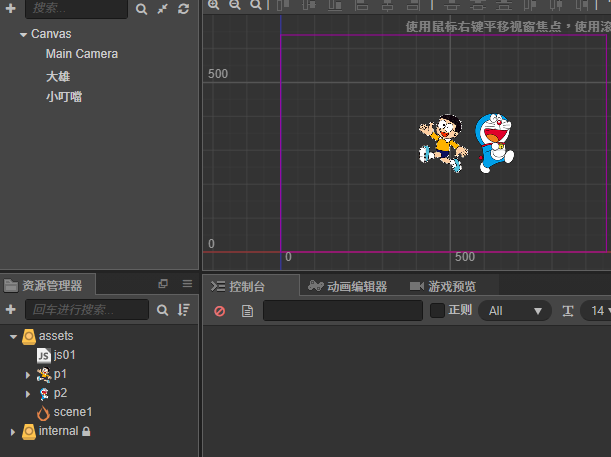This screenshot has width=611, height=457.
Task: Open the console log file
Action: pos(247,311)
